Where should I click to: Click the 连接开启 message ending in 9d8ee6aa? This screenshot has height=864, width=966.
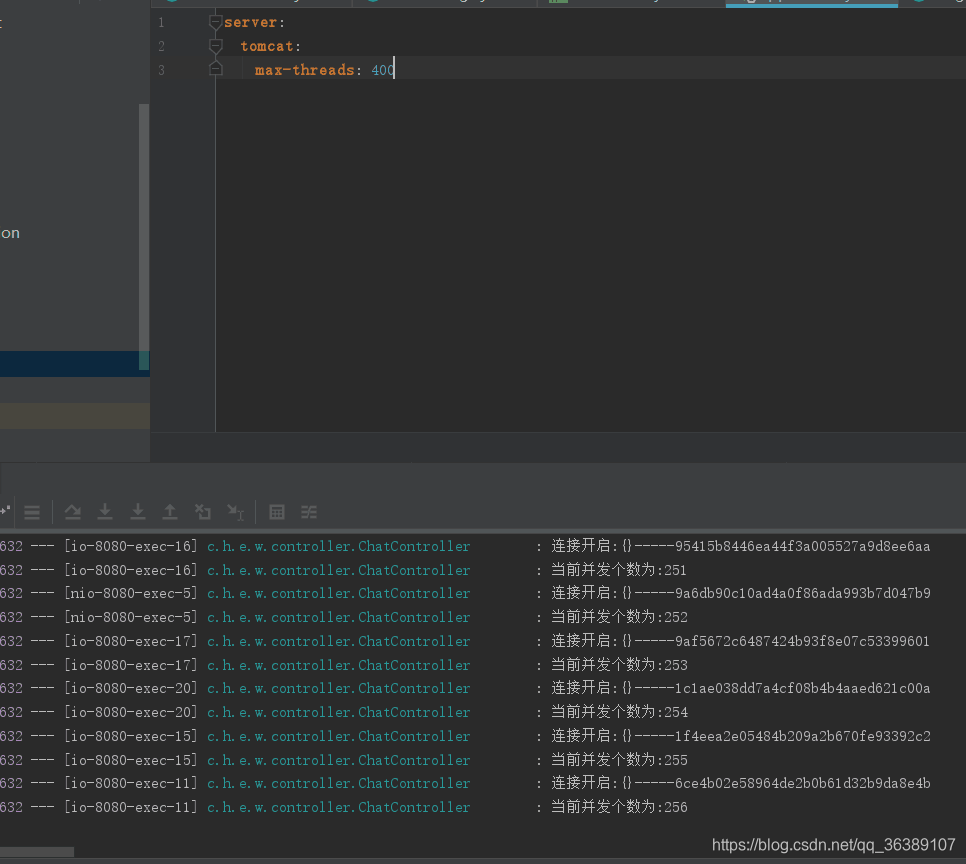741,546
